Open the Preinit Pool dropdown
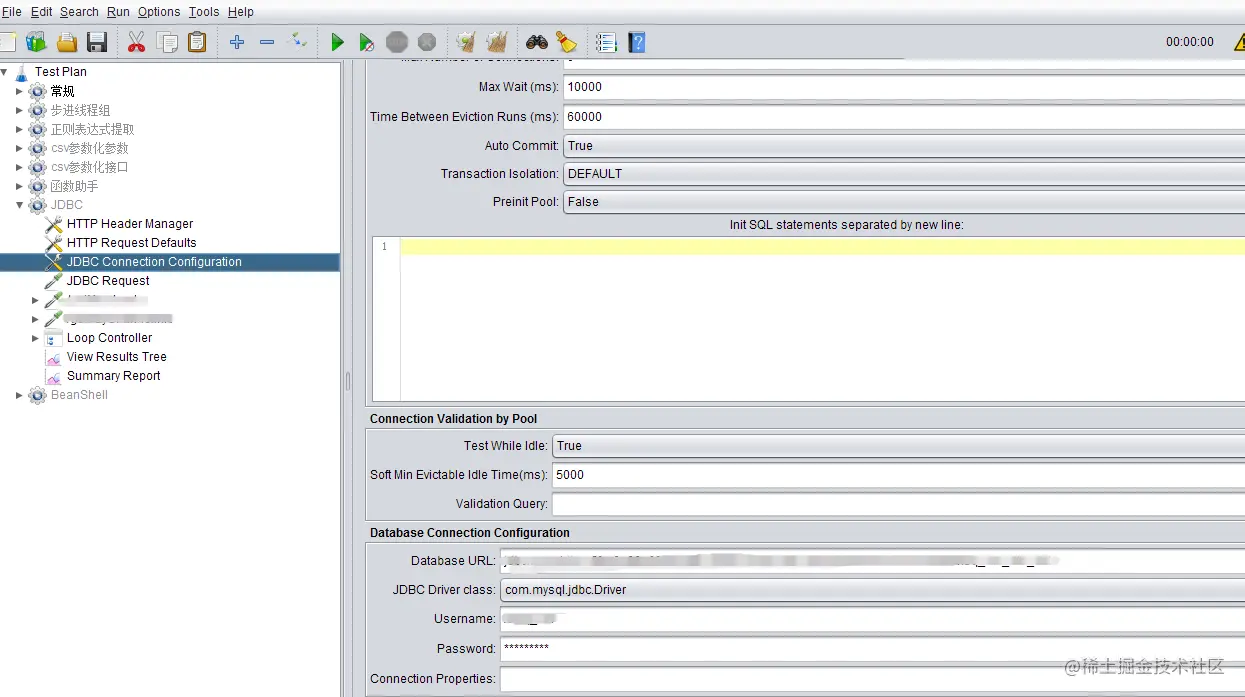This screenshot has width=1245, height=697. coord(904,202)
